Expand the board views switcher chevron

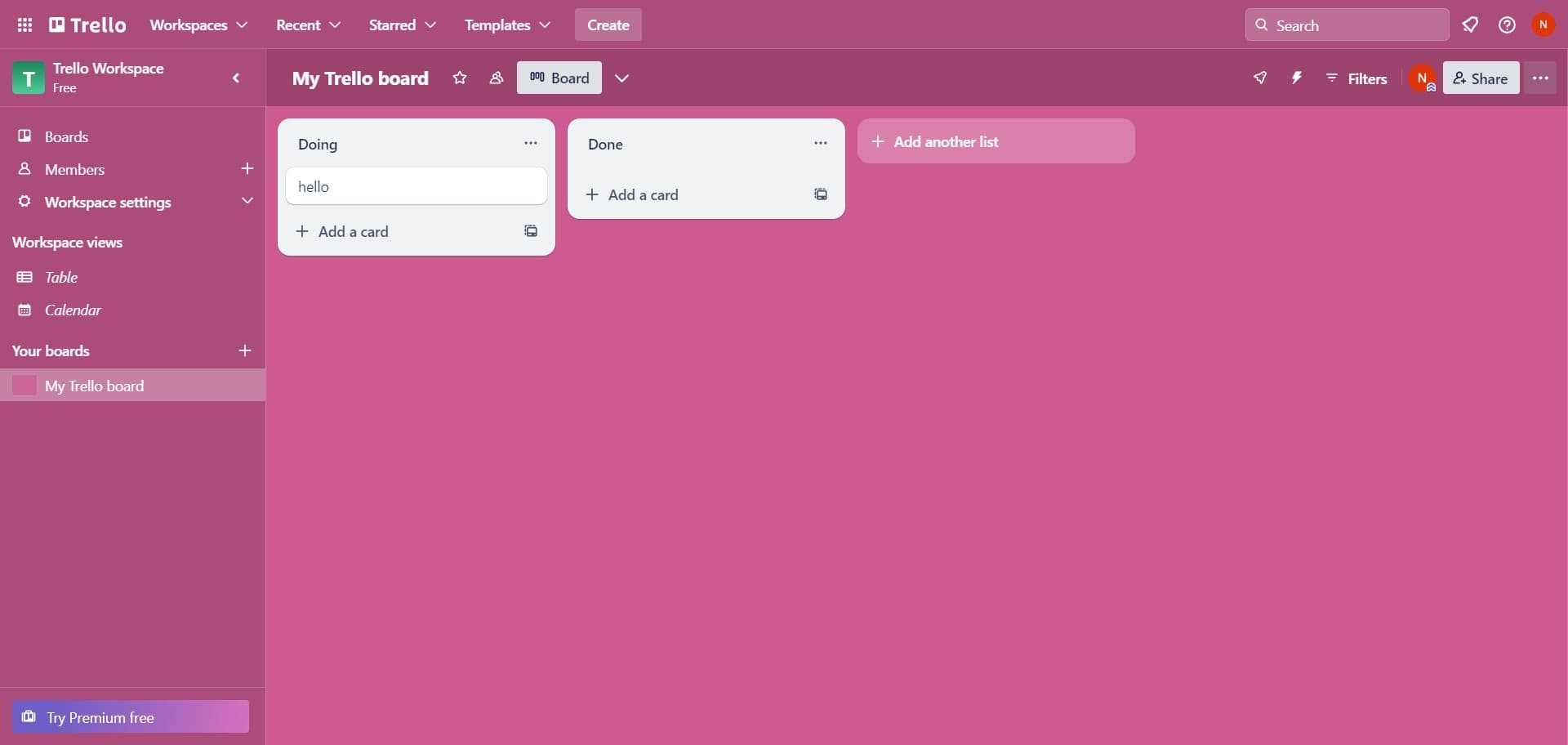622,78
